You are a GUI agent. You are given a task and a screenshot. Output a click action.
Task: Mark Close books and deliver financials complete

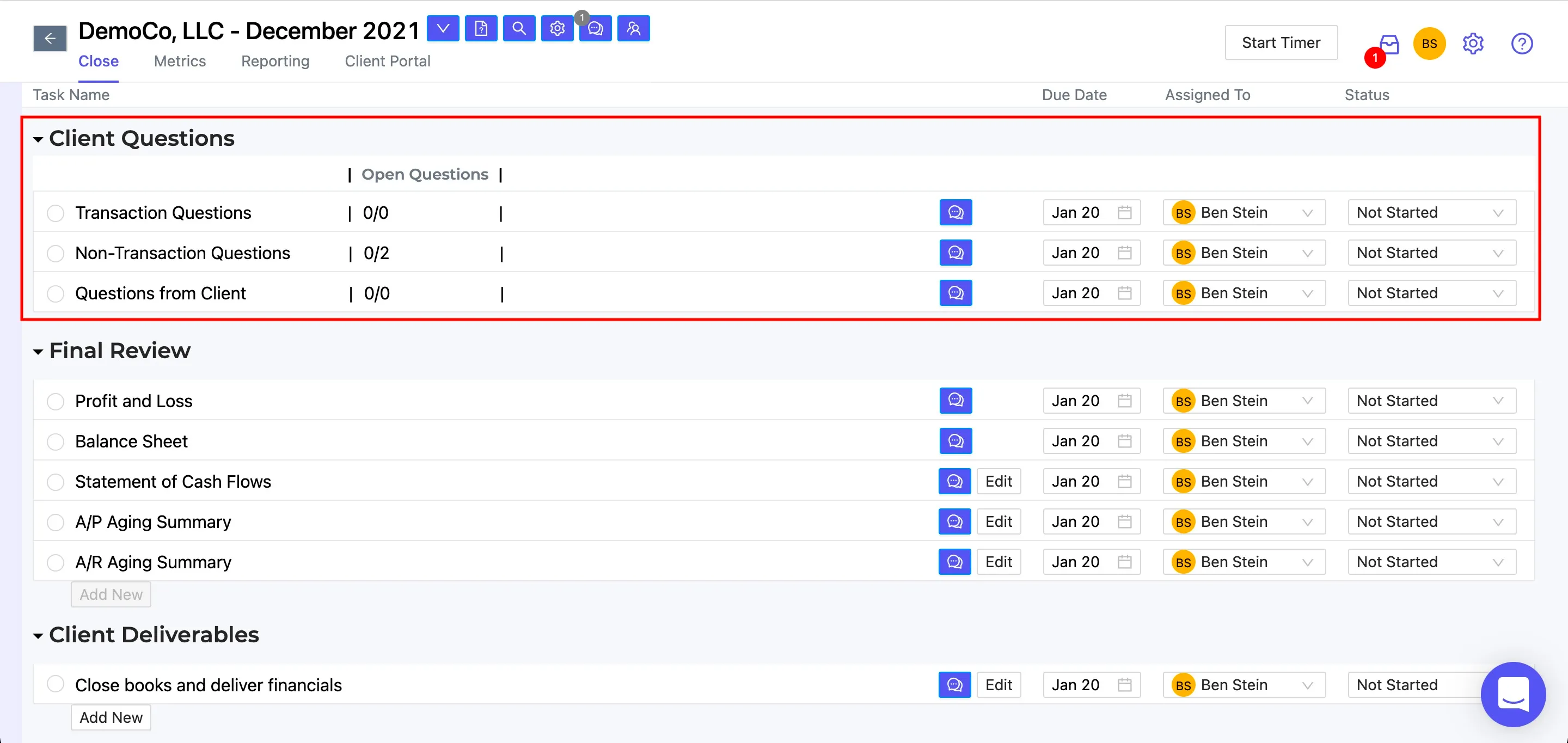point(56,683)
